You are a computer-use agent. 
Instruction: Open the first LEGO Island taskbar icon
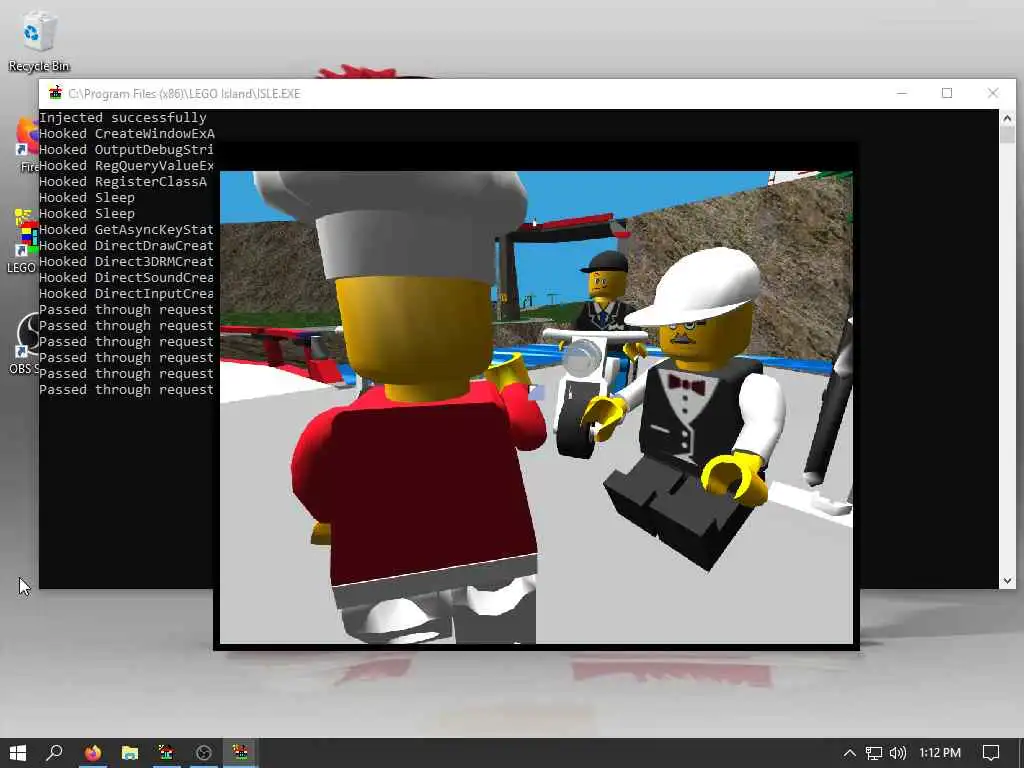pos(167,753)
